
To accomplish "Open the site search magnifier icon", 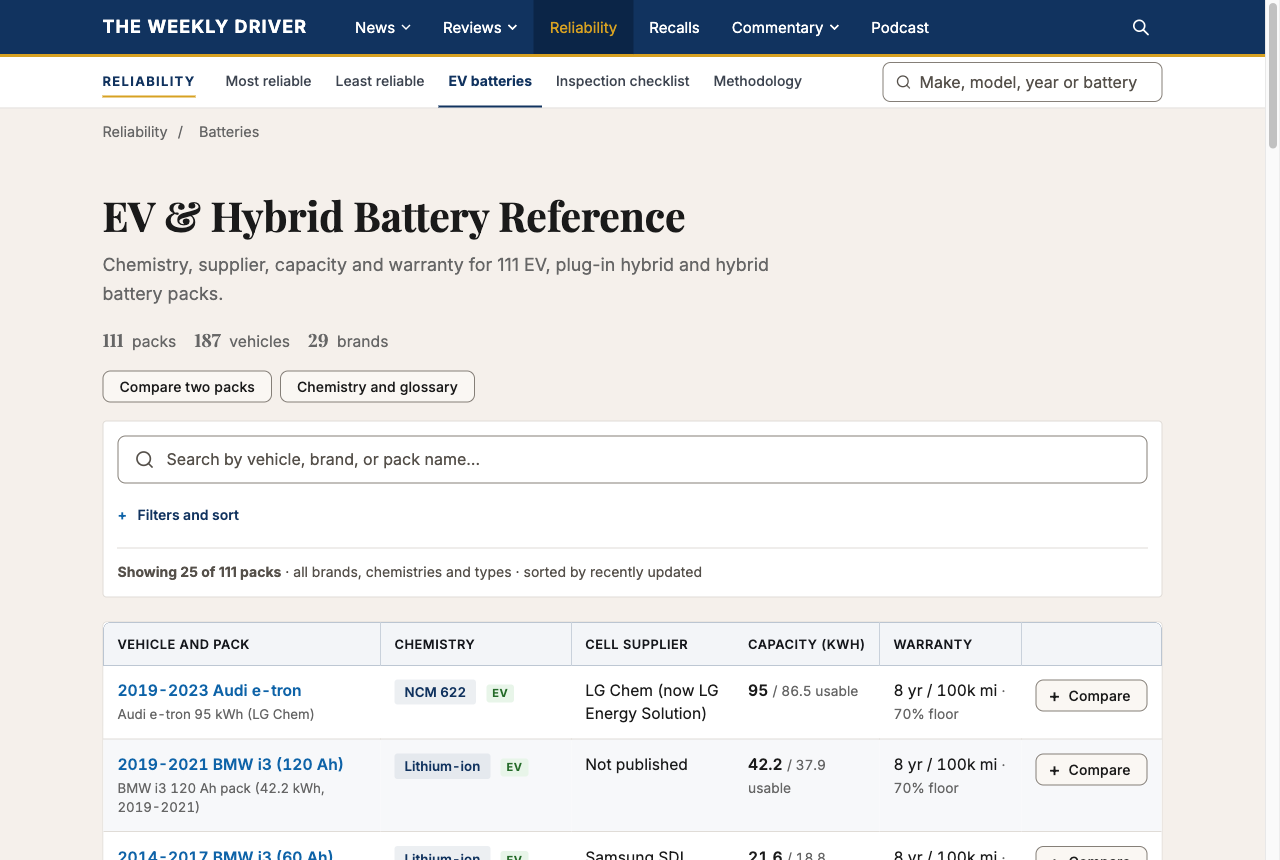I will 1141,27.
